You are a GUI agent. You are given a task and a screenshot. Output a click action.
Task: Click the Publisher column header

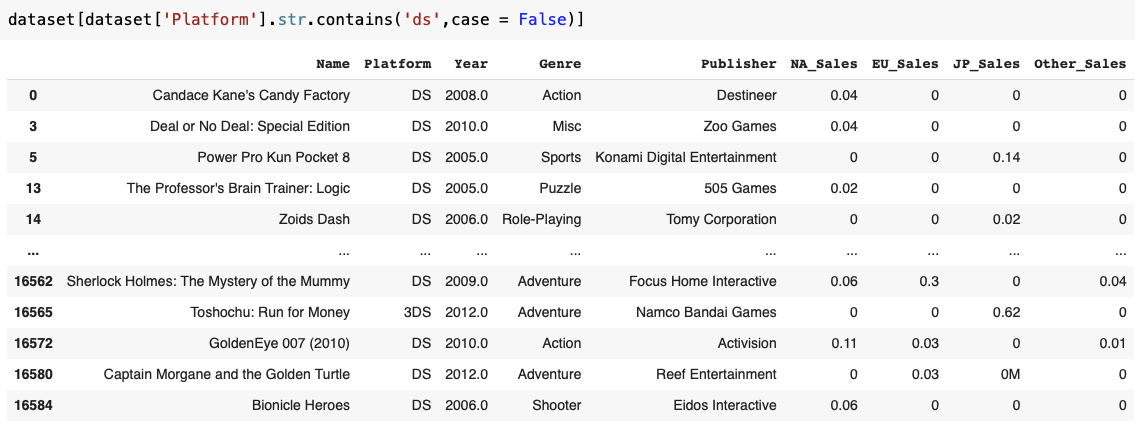(x=738, y=64)
